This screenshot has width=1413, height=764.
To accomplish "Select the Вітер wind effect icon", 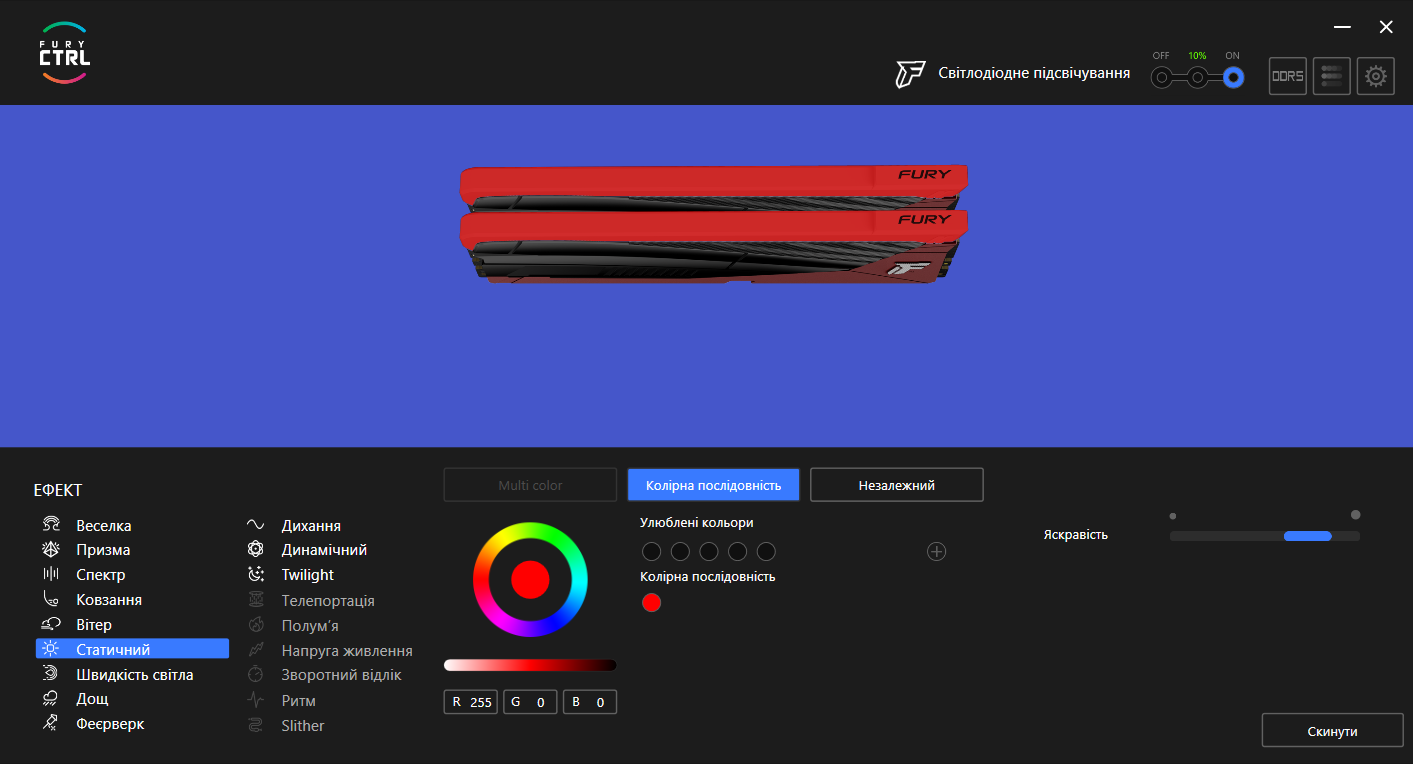I will (x=50, y=624).
